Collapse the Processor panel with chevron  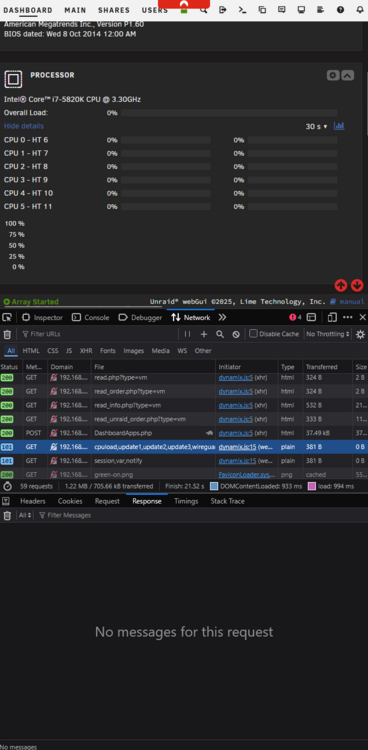click(x=348, y=75)
